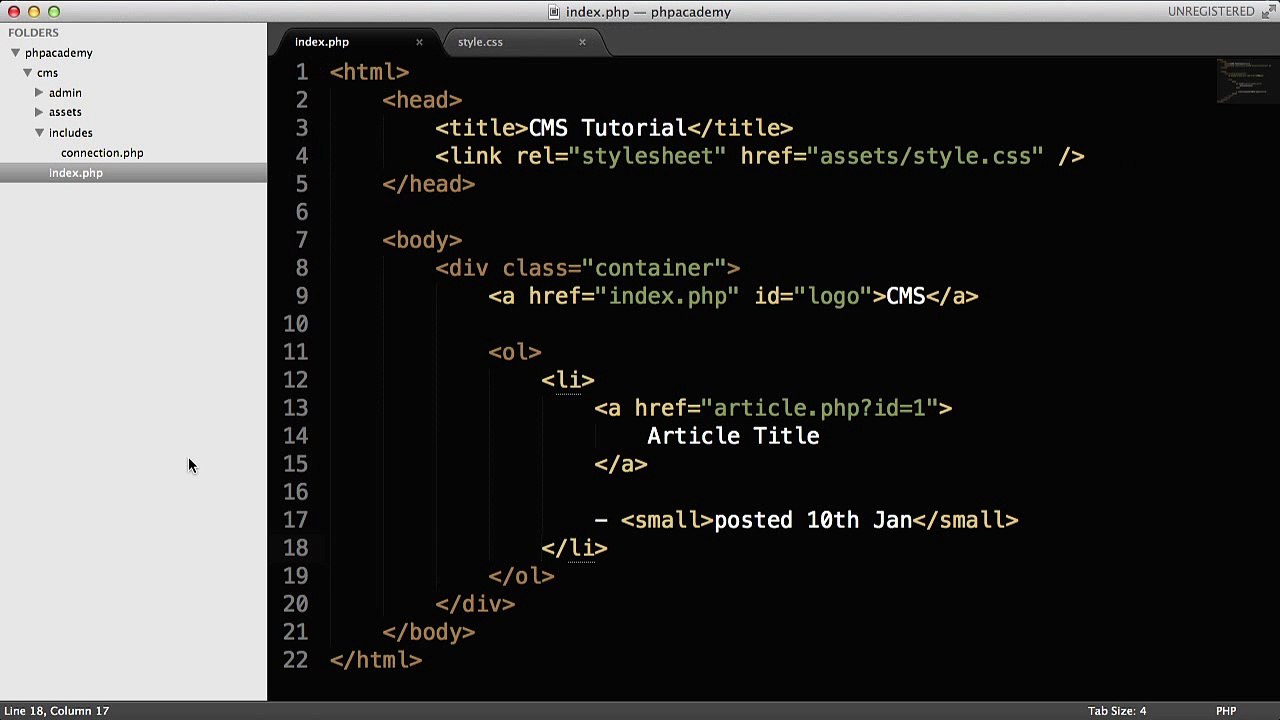This screenshot has height=720, width=1280.
Task: Click the UNREGISTERED label in title bar
Action: coord(1211,12)
